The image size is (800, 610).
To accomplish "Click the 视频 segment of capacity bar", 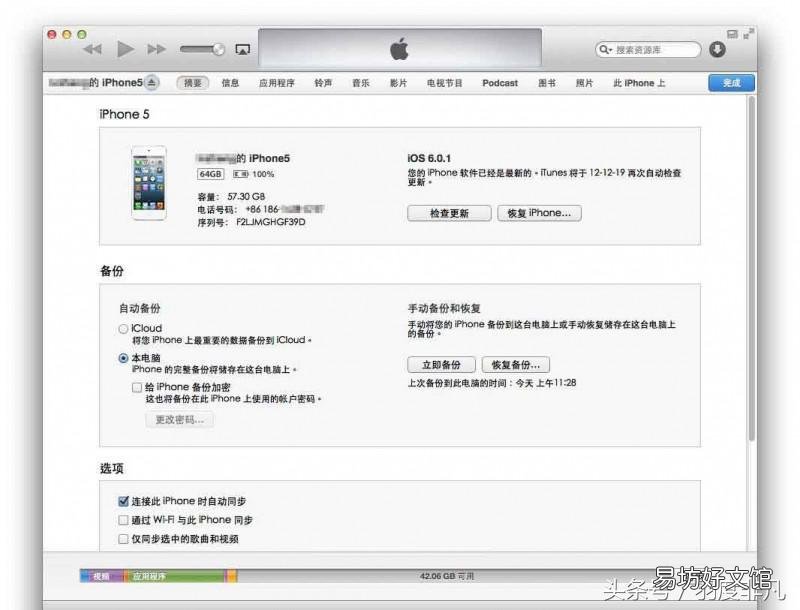I will [x=101, y=576].
